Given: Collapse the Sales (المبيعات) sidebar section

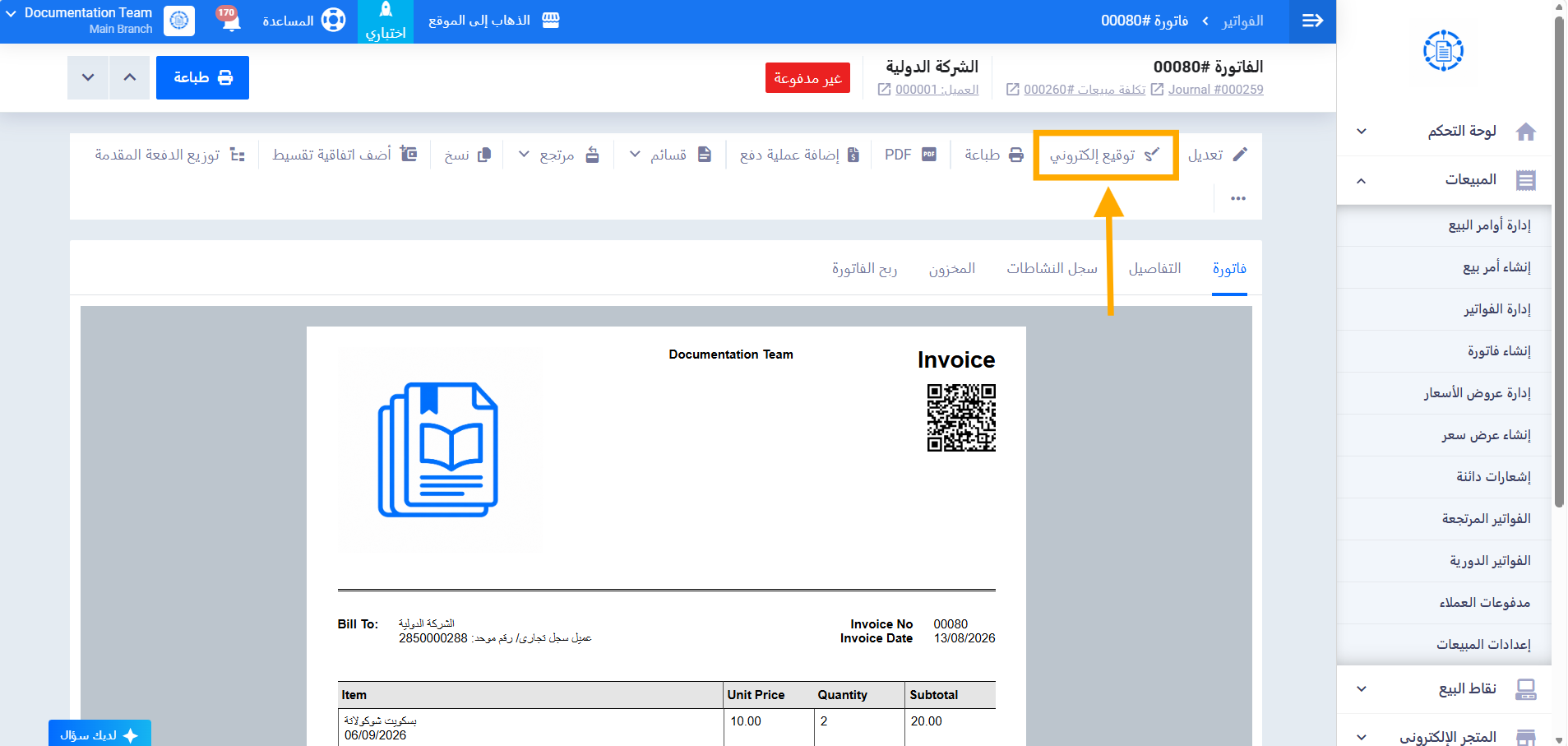Looking at the screenshot, I should point(1362,180).
